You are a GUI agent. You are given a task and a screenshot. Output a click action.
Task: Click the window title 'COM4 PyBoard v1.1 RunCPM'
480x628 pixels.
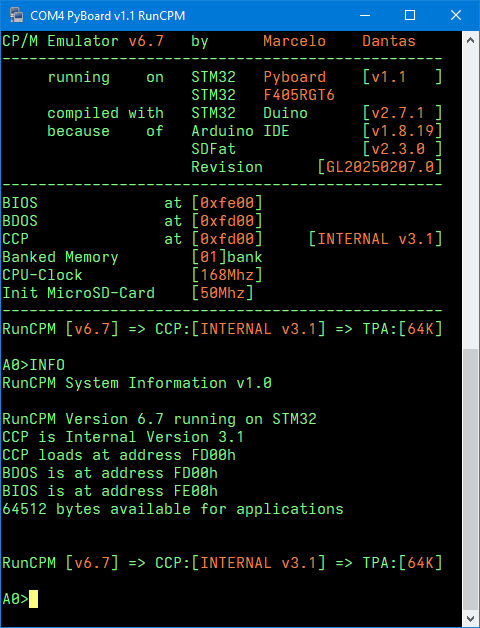(x=107, y=16)
